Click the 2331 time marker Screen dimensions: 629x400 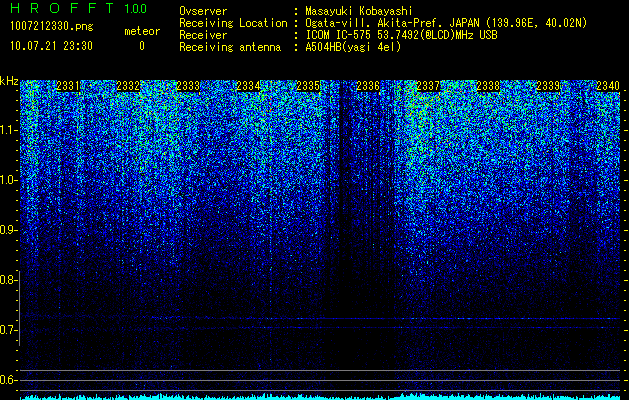click(x=68, y=86)
